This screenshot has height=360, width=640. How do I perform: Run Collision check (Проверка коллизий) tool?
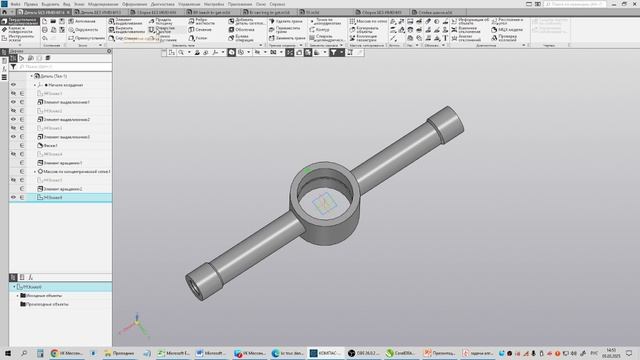pyautogui.click(x=504, y=38)
